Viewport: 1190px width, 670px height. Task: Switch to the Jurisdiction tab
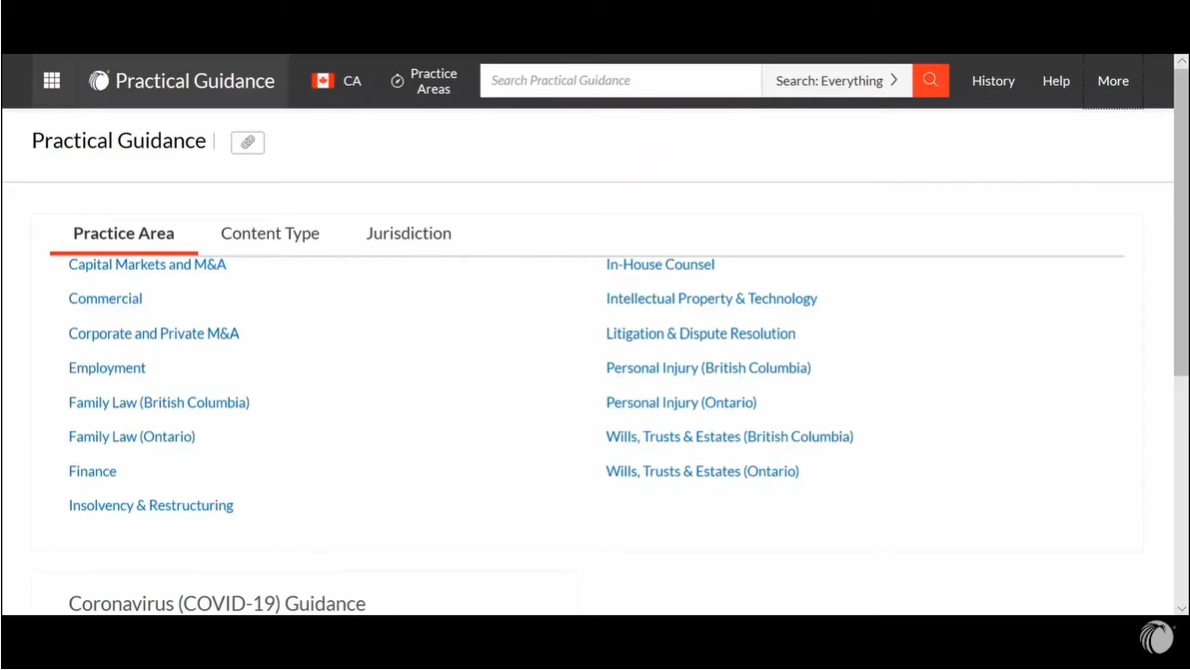pyautogui.click(x=408, y=233)
